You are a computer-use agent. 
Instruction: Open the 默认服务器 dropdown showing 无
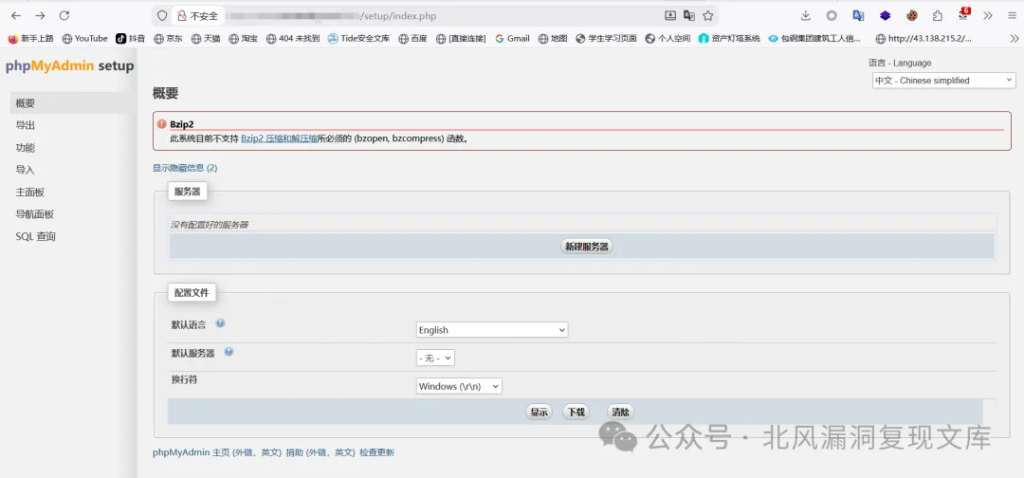[x=435, y=358]
